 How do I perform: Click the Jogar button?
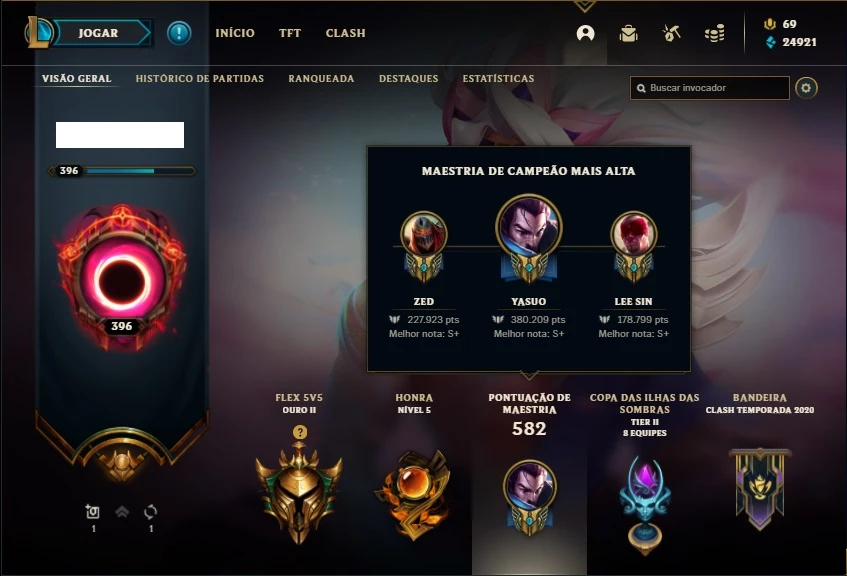[x=98, y=33]
